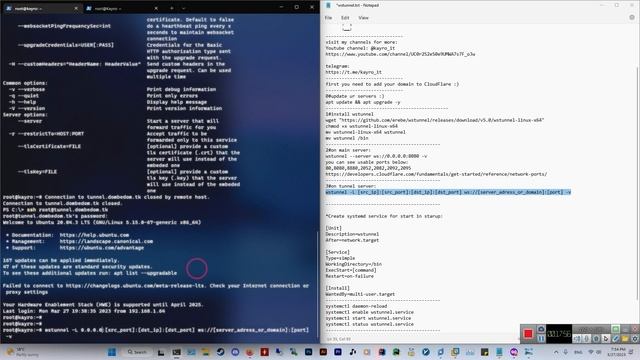Add a new terminal tab

[x=171, y=8]
